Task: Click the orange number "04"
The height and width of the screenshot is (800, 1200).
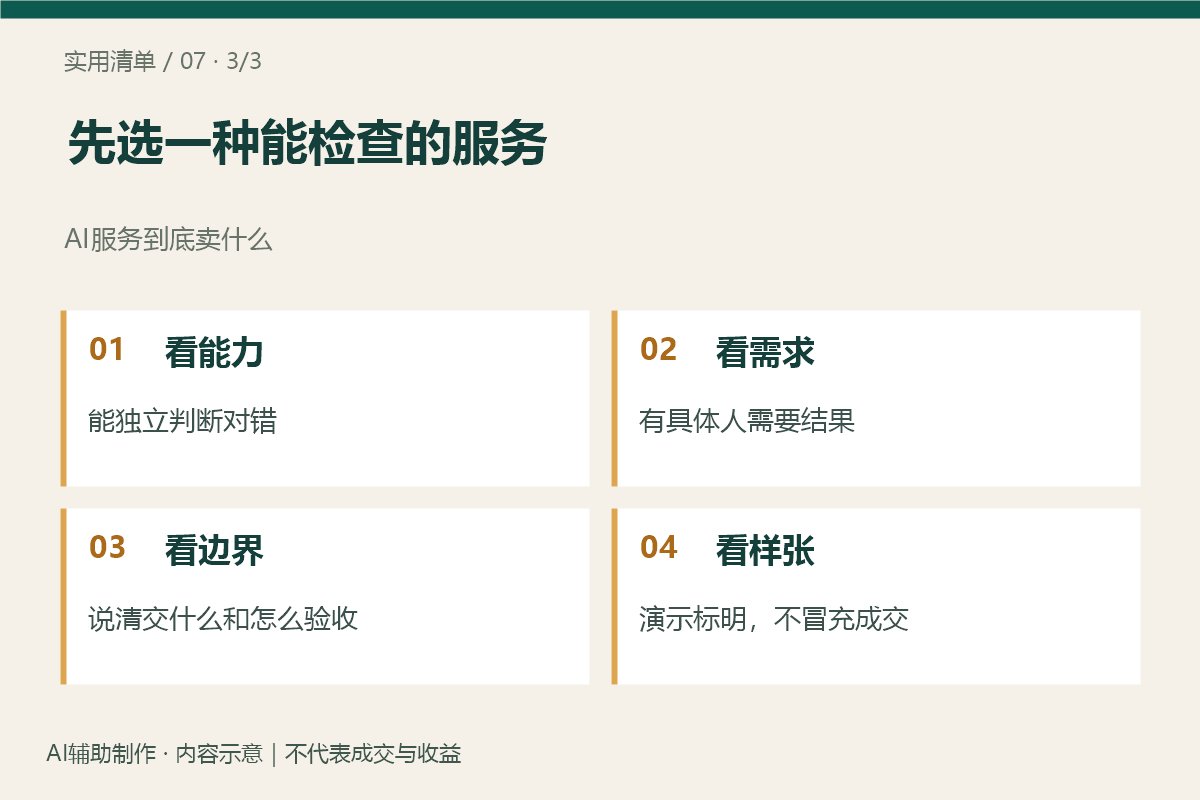Action: 658,548
